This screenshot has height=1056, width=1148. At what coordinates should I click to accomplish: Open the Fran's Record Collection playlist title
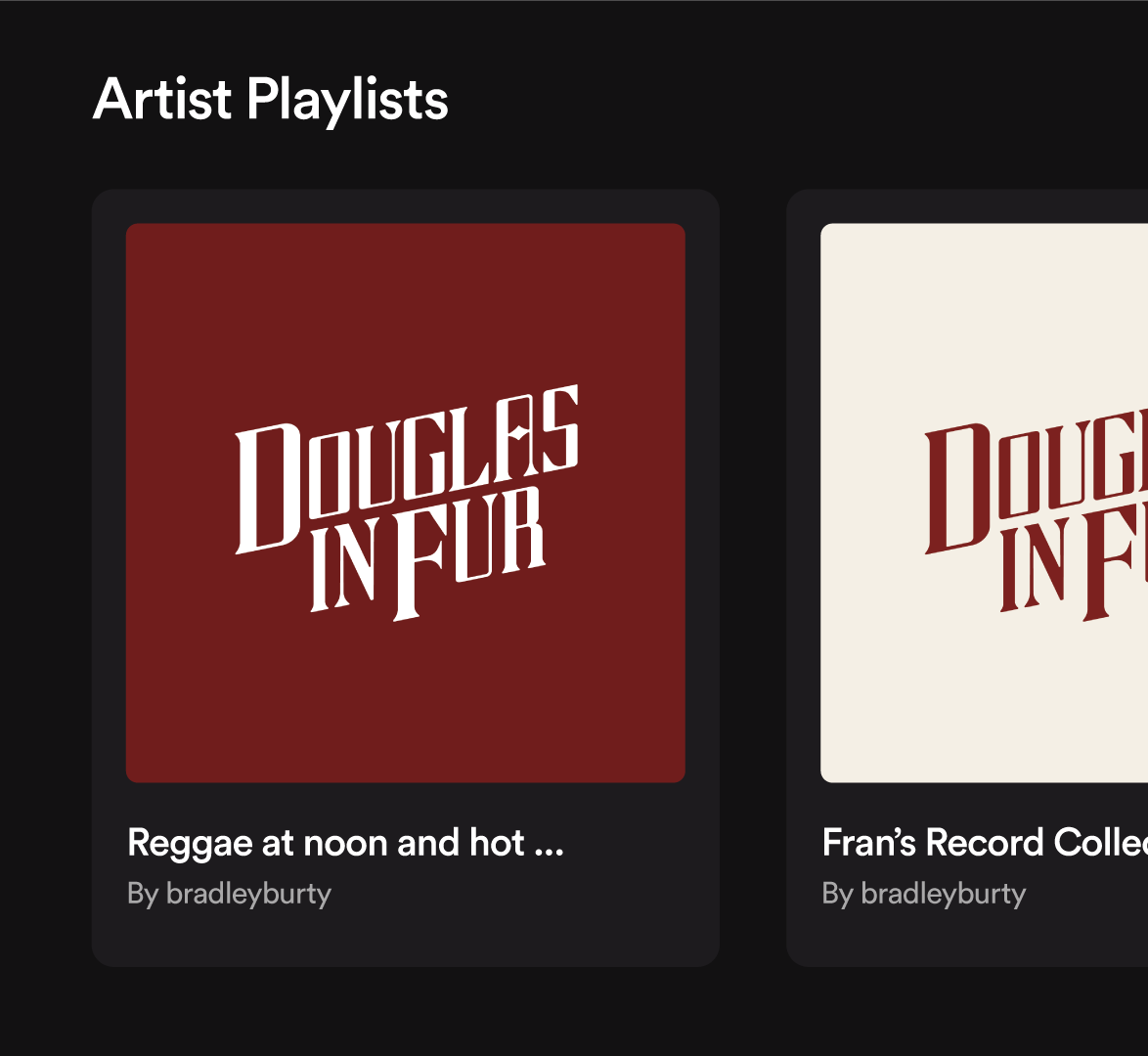click(985, 843)
